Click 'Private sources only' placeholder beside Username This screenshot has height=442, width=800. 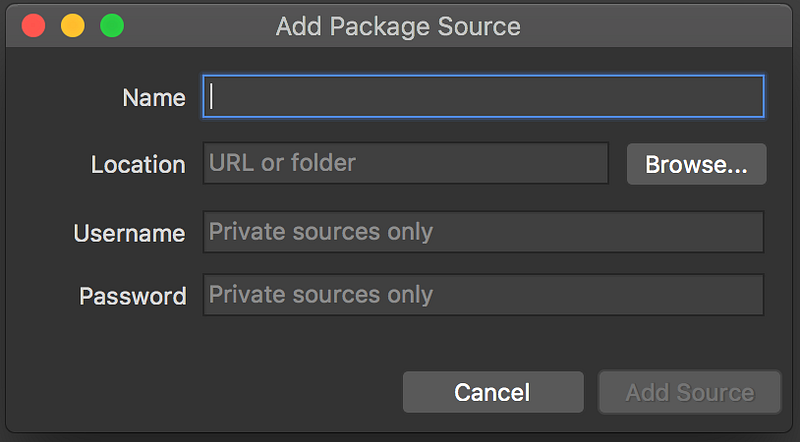pyautogui.click(x=321, y=232)
